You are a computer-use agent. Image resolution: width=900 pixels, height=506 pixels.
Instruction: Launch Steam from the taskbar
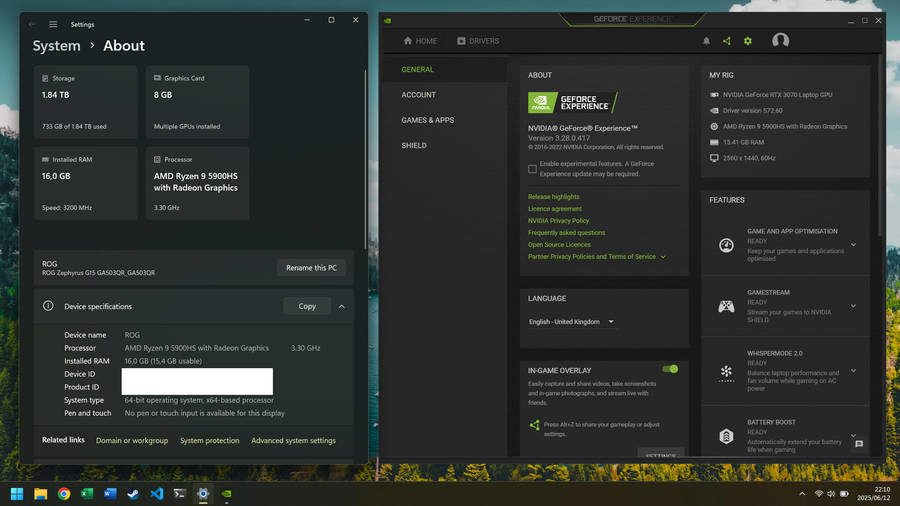tap(133, 493)
